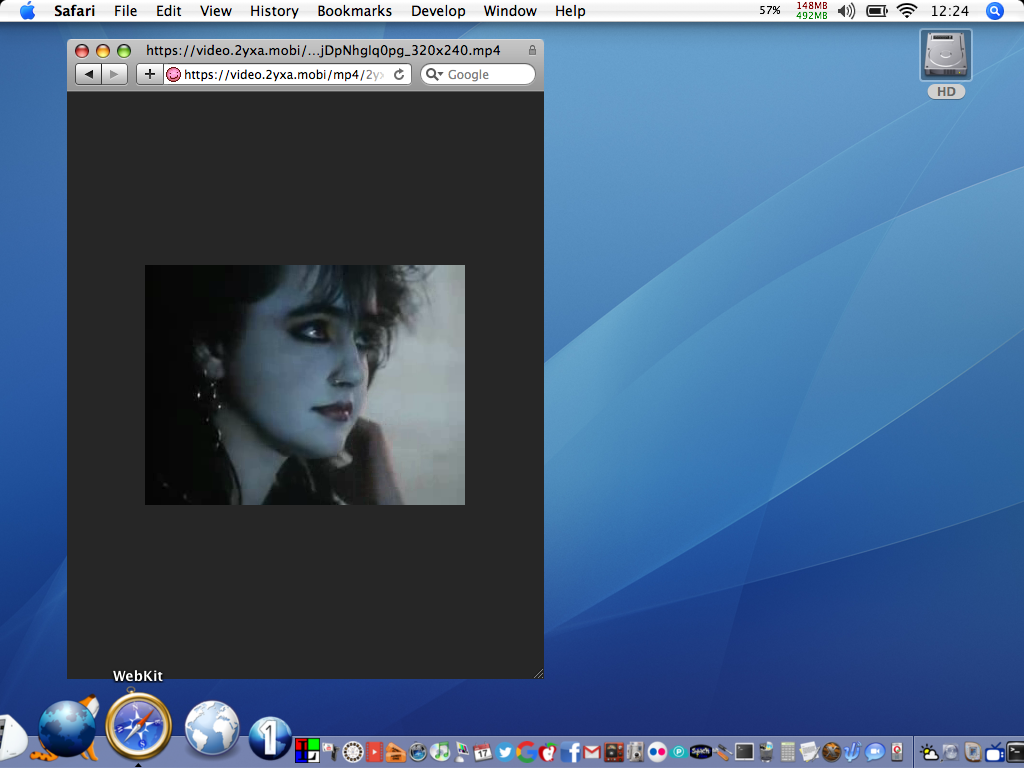Open the four-colored-squares app in Dock

point(307,750)
